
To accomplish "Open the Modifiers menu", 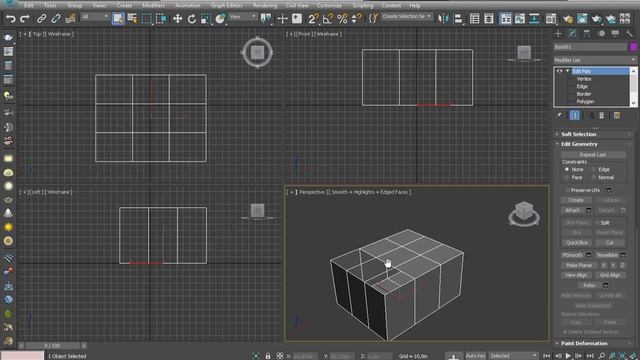I will click(153, 5).
